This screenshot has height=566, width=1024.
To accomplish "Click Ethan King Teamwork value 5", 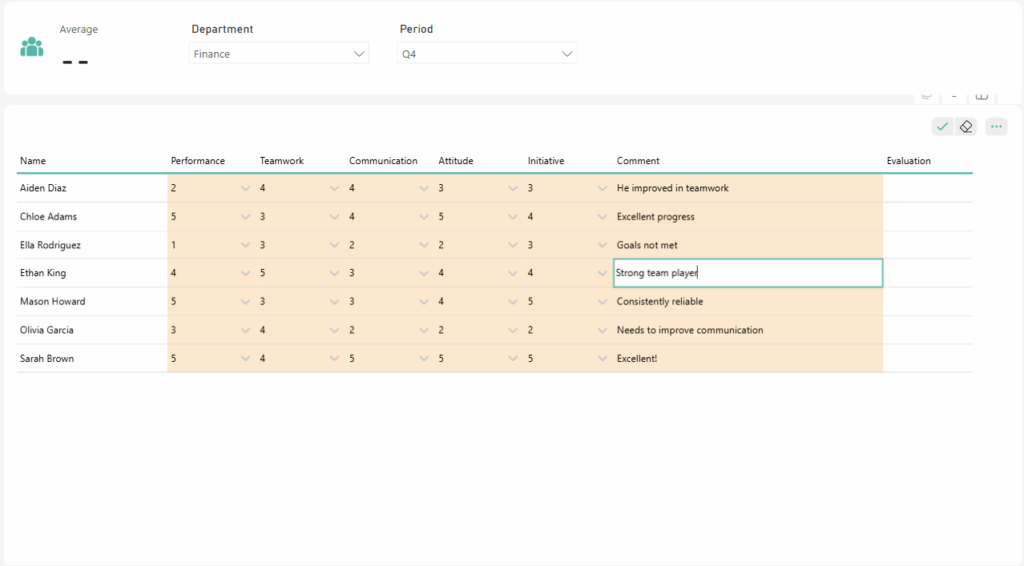I will click(263, 273).
